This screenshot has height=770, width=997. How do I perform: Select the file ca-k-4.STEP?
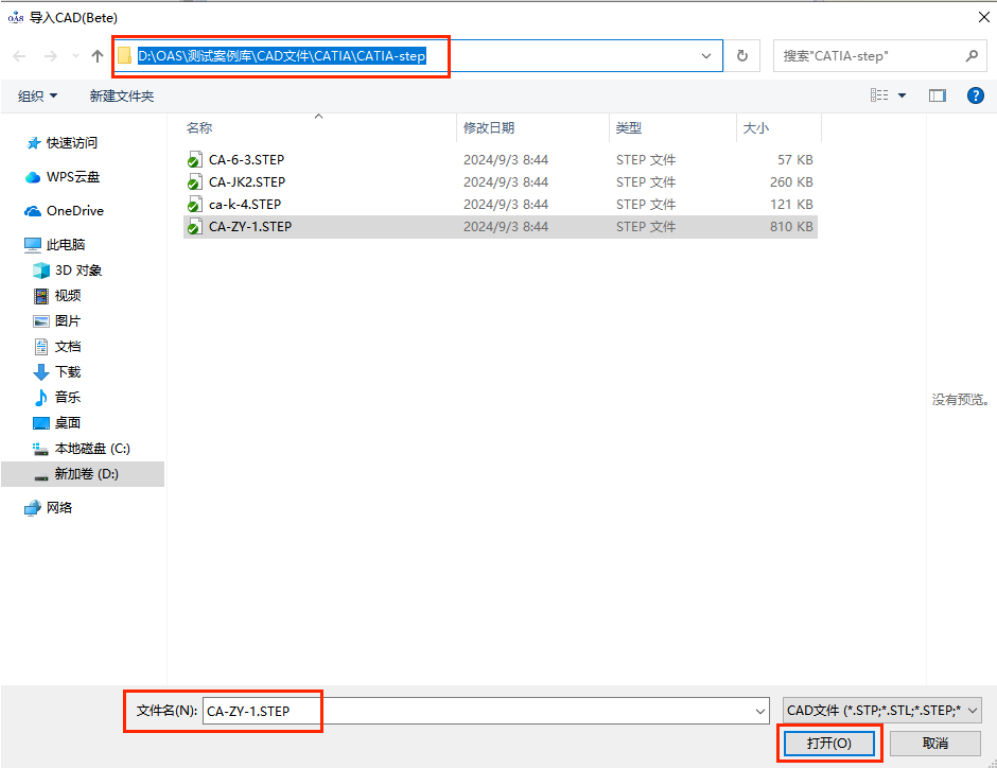pos(500,204)
